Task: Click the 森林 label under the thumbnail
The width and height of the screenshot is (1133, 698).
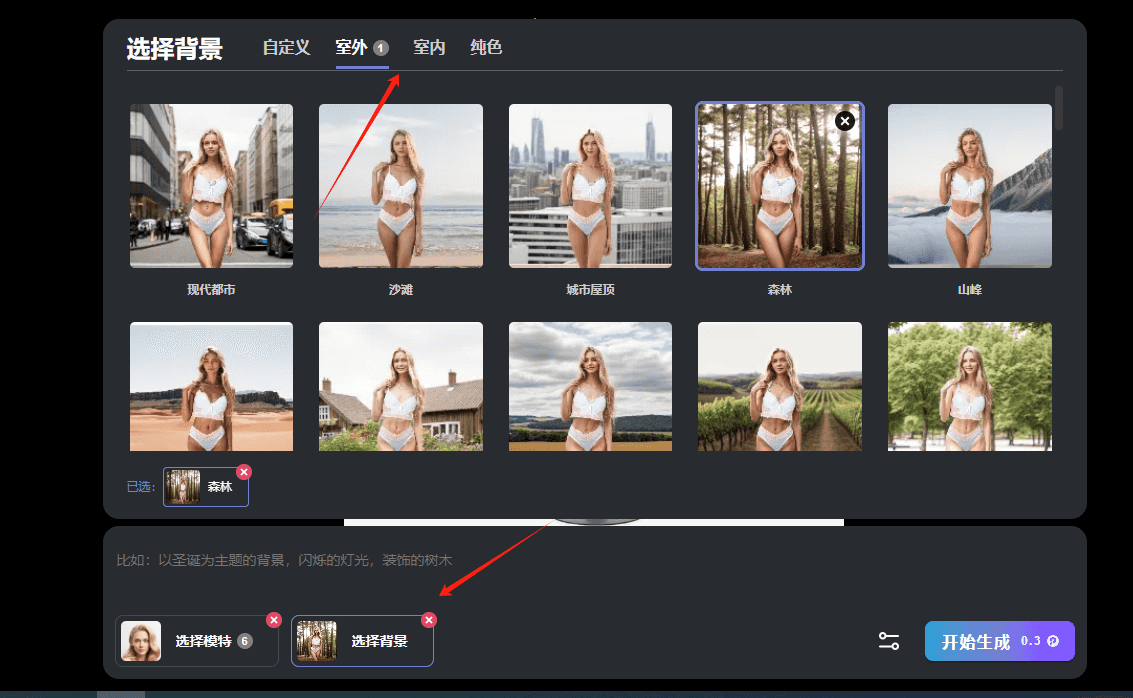Action: tap(780, 290)
